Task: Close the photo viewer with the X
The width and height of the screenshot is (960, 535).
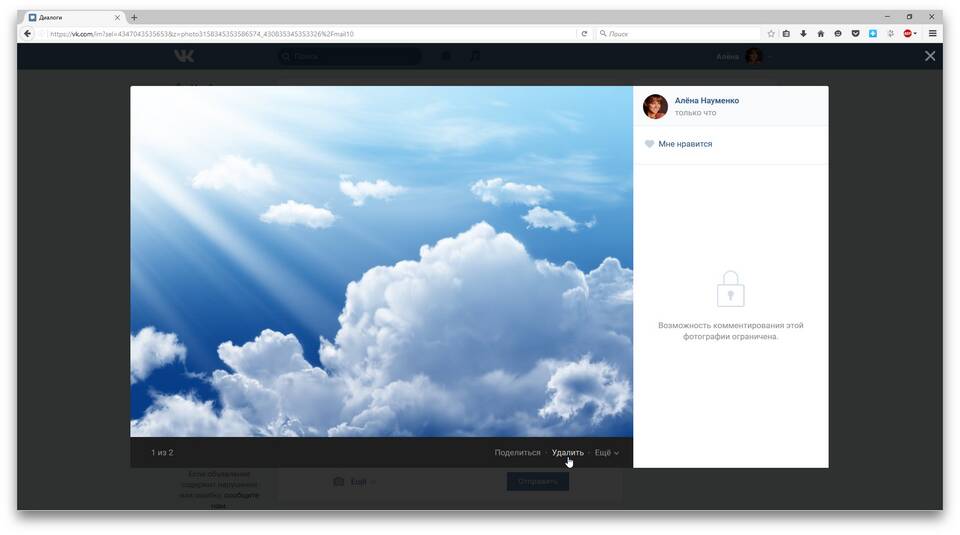Action: [930, 56]
